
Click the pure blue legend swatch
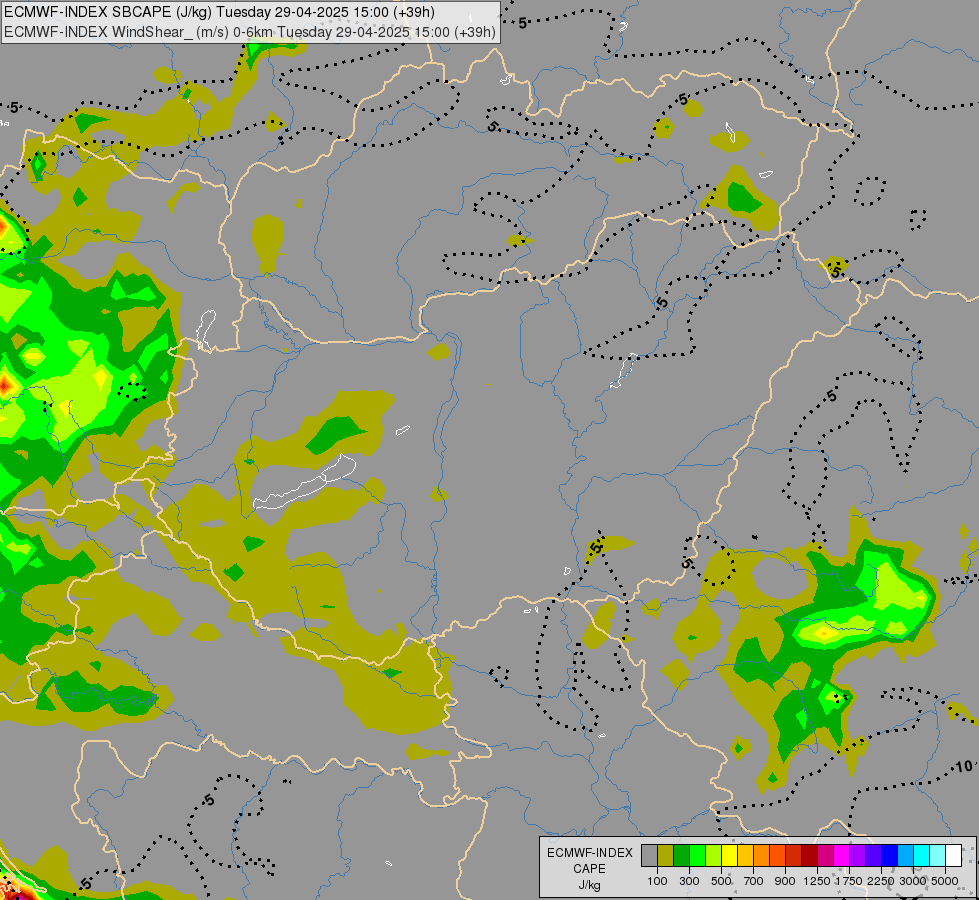pos(890,856)
